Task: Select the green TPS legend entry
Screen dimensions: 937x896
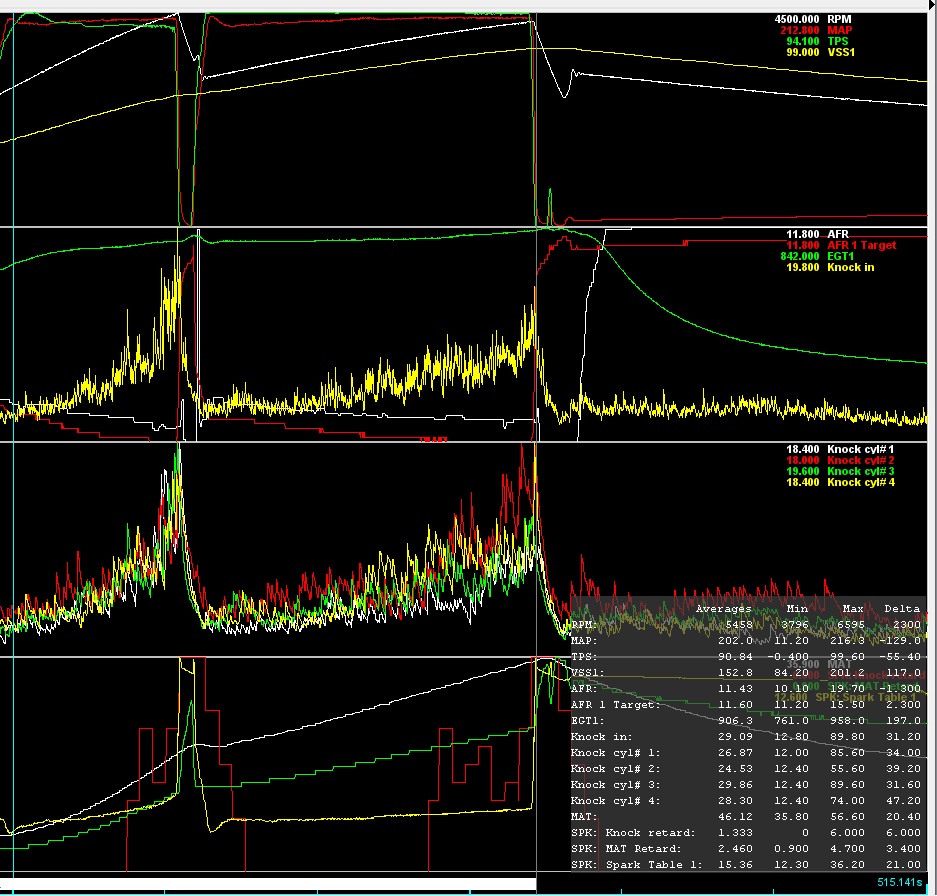Action: (x=837, y=41)
